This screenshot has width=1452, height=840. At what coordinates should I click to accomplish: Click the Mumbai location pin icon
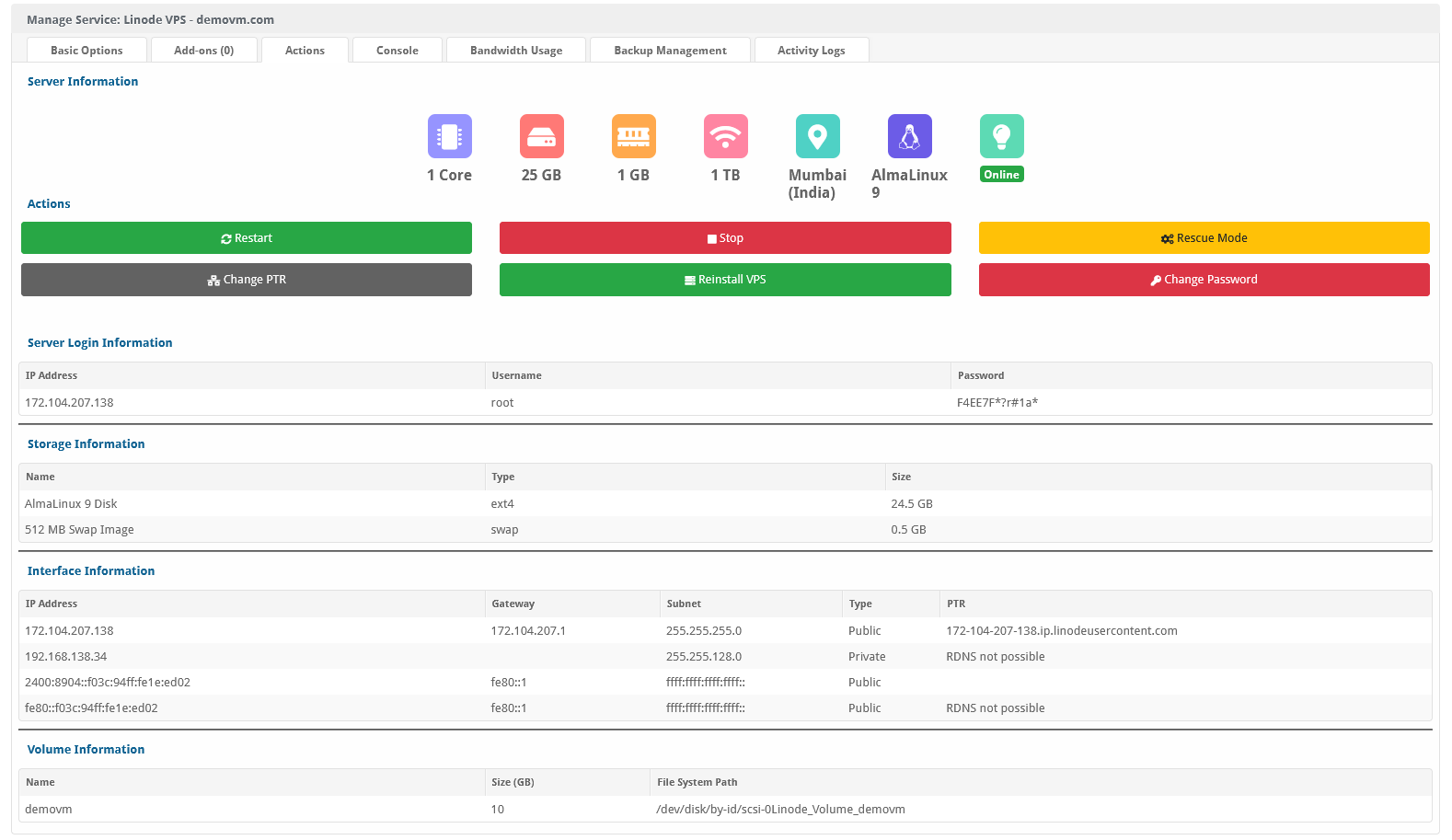click(x=817, y=136)
